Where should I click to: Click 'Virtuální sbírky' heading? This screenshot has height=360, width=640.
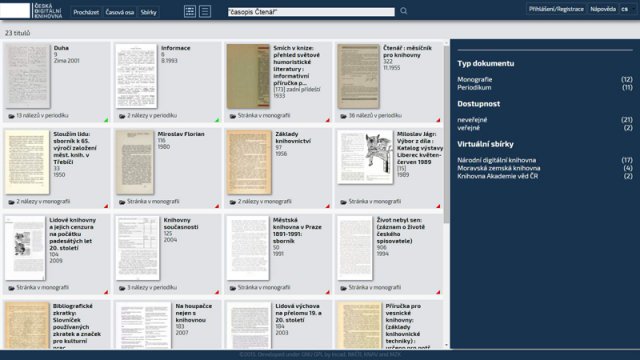(485, 144)
